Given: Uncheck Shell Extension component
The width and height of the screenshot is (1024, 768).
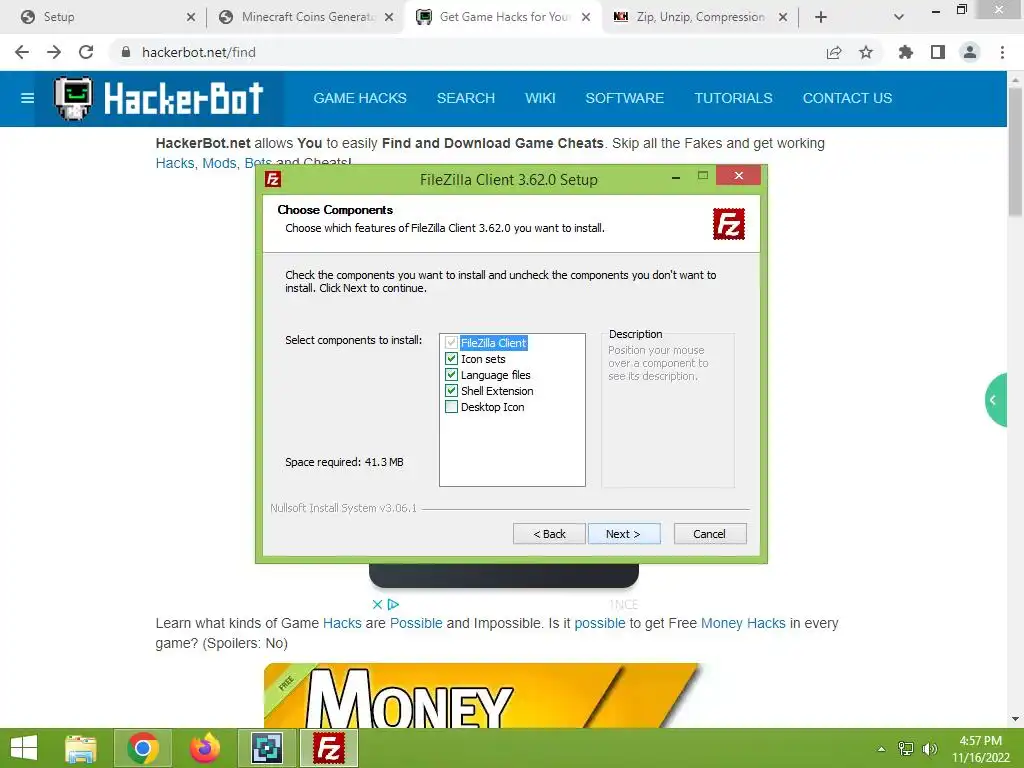Looking at the screenshot, I should point(451,391).
